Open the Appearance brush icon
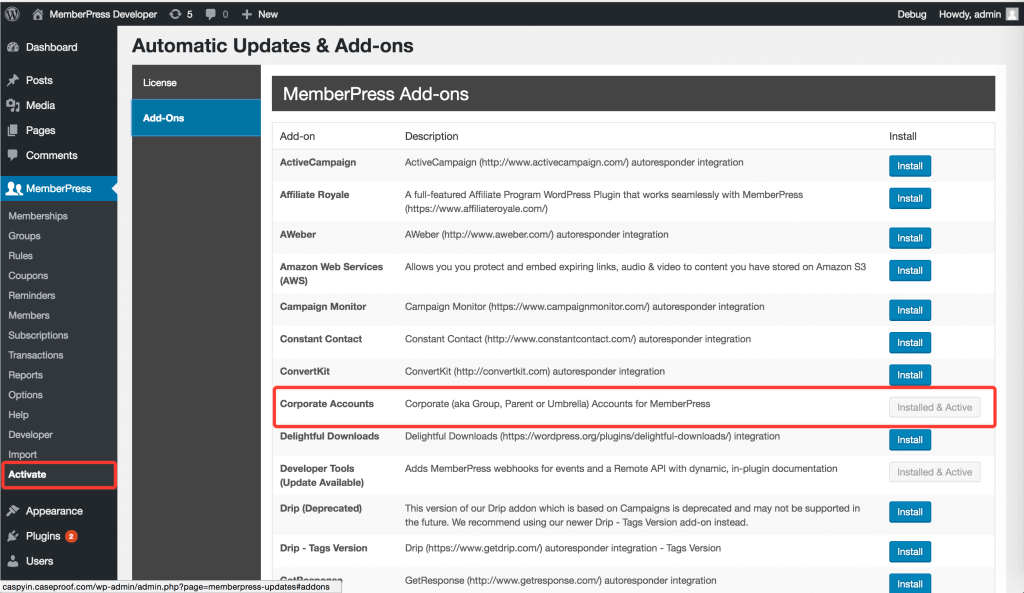Viewport: 1024px width, 593px height. click(16, 510)
